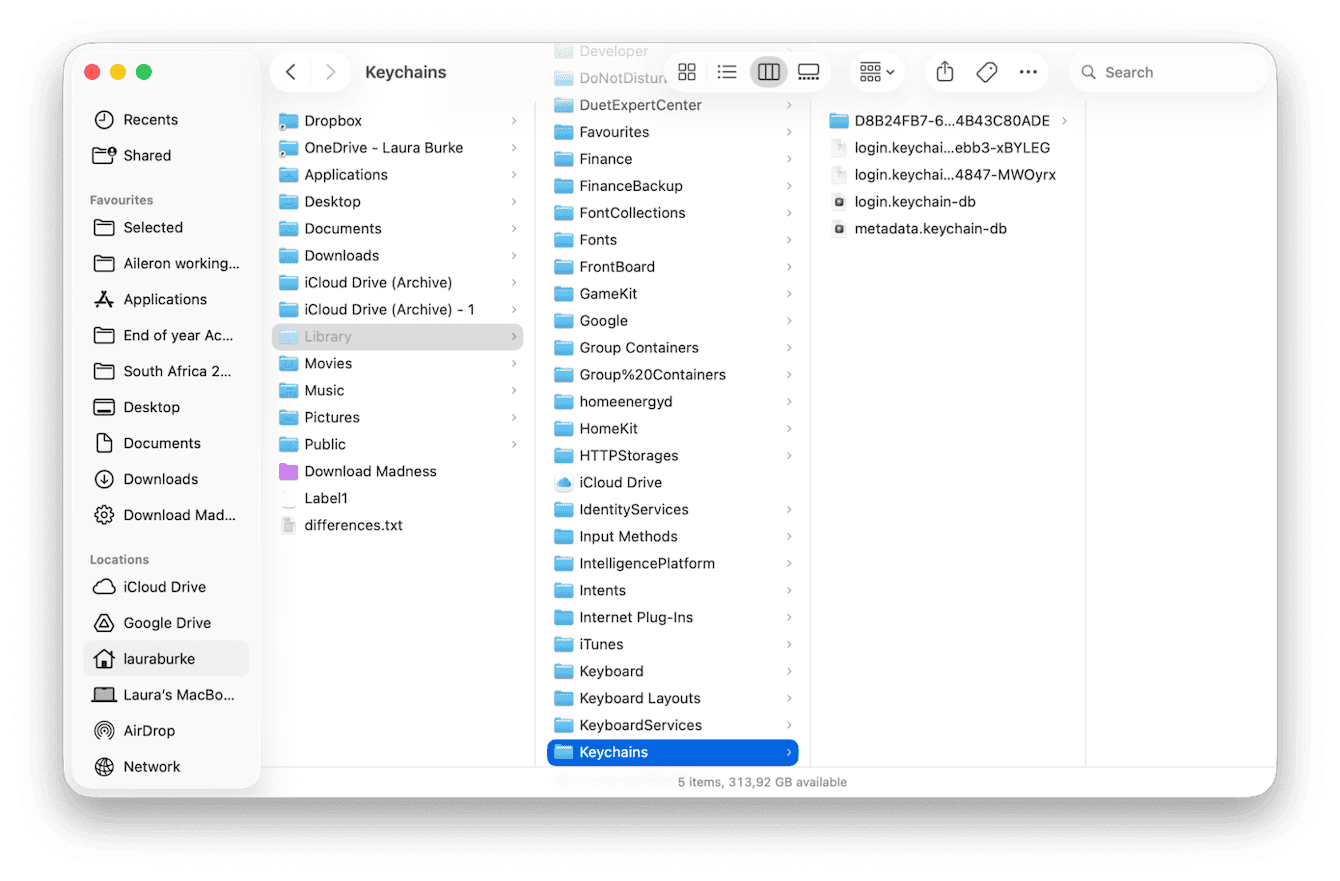Screen dimensions: 1340x881
Task: Select the differences.txt file
Action: tap(354, 524)
